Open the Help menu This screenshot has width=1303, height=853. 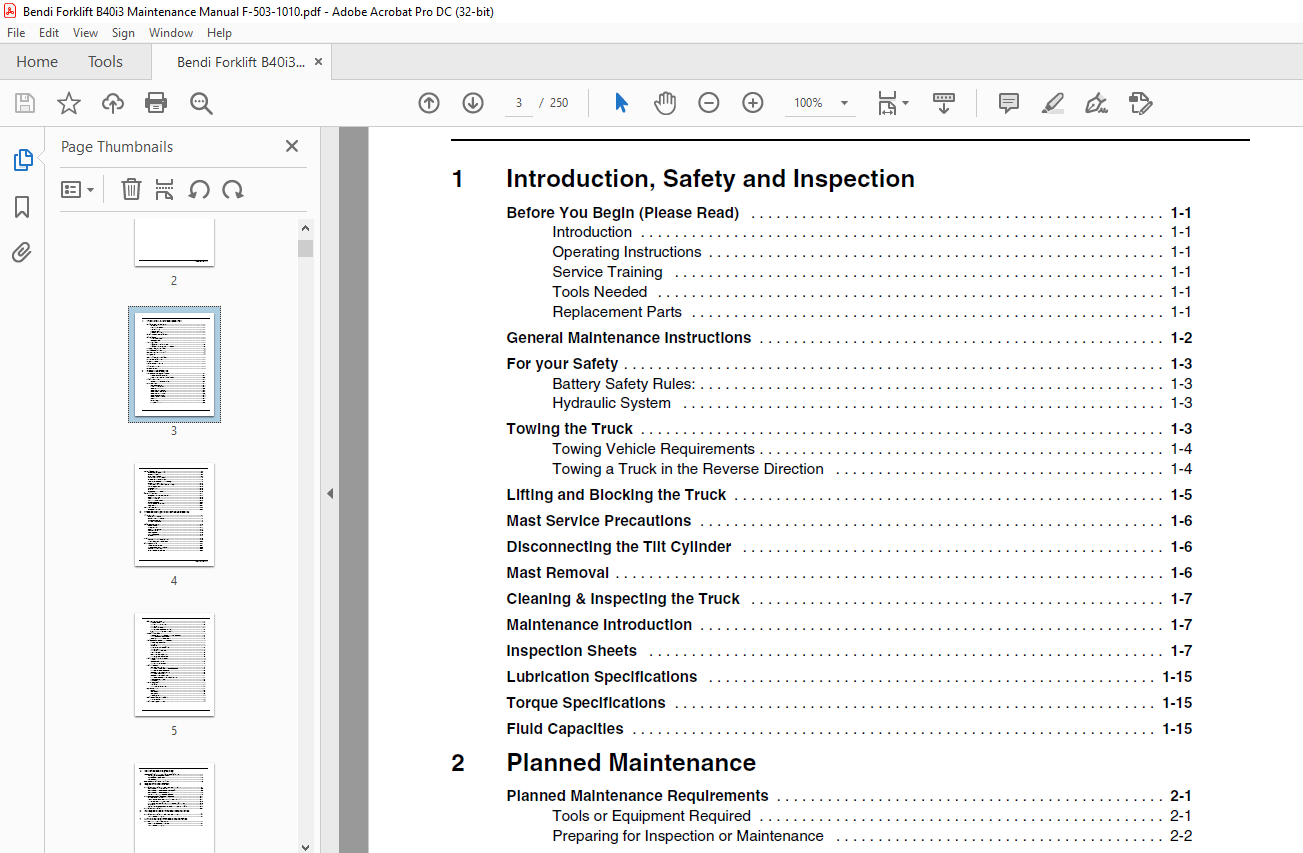click(219, 33)
